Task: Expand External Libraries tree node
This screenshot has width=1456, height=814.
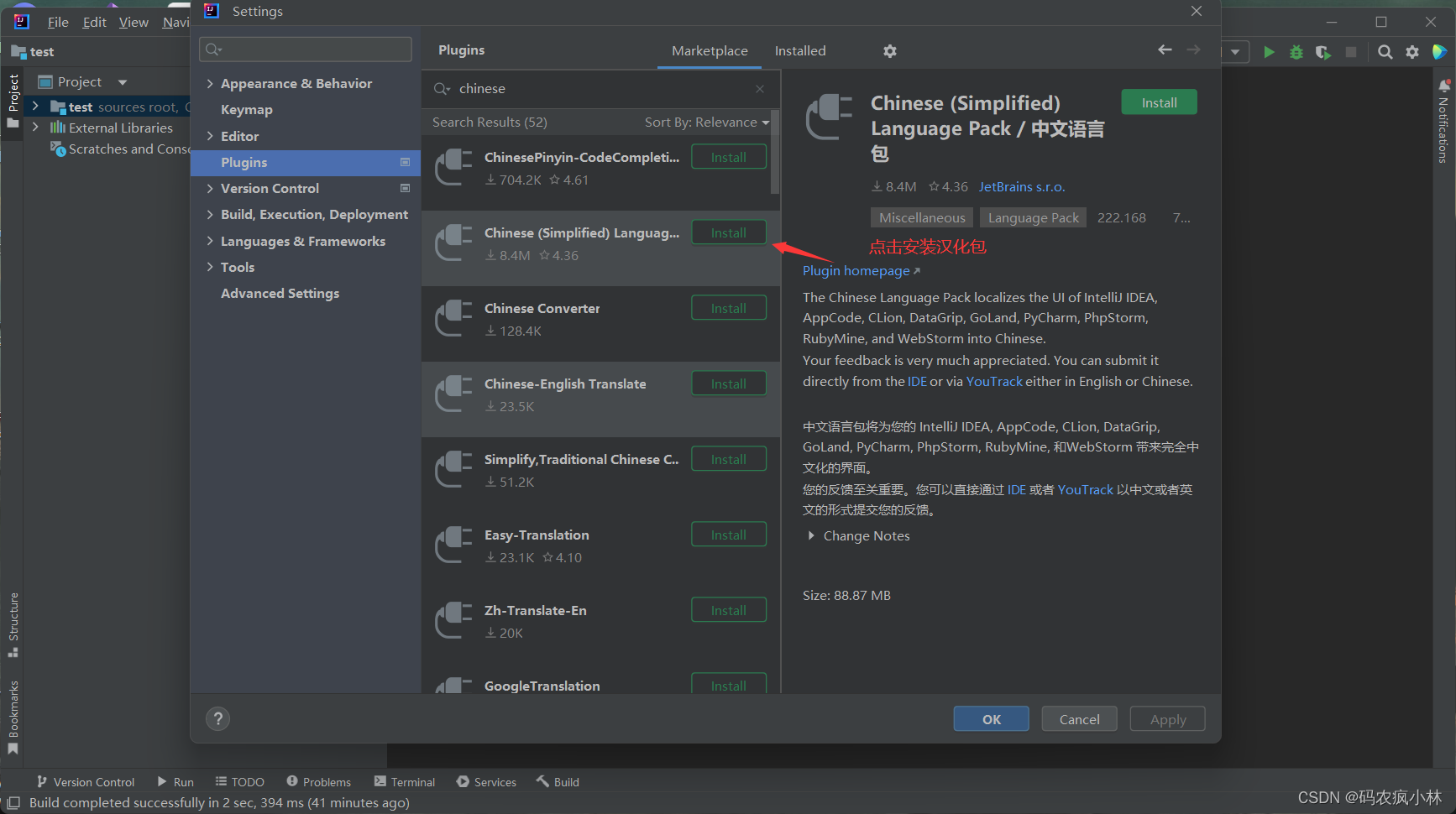Action: (35, 128)
